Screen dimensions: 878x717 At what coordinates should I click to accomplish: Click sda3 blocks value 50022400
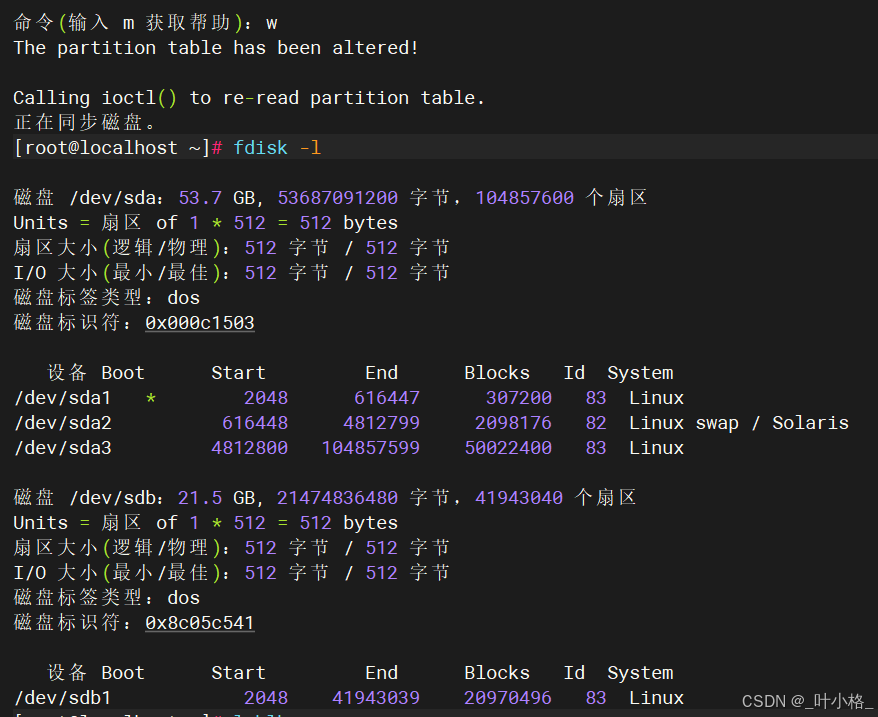508,448
